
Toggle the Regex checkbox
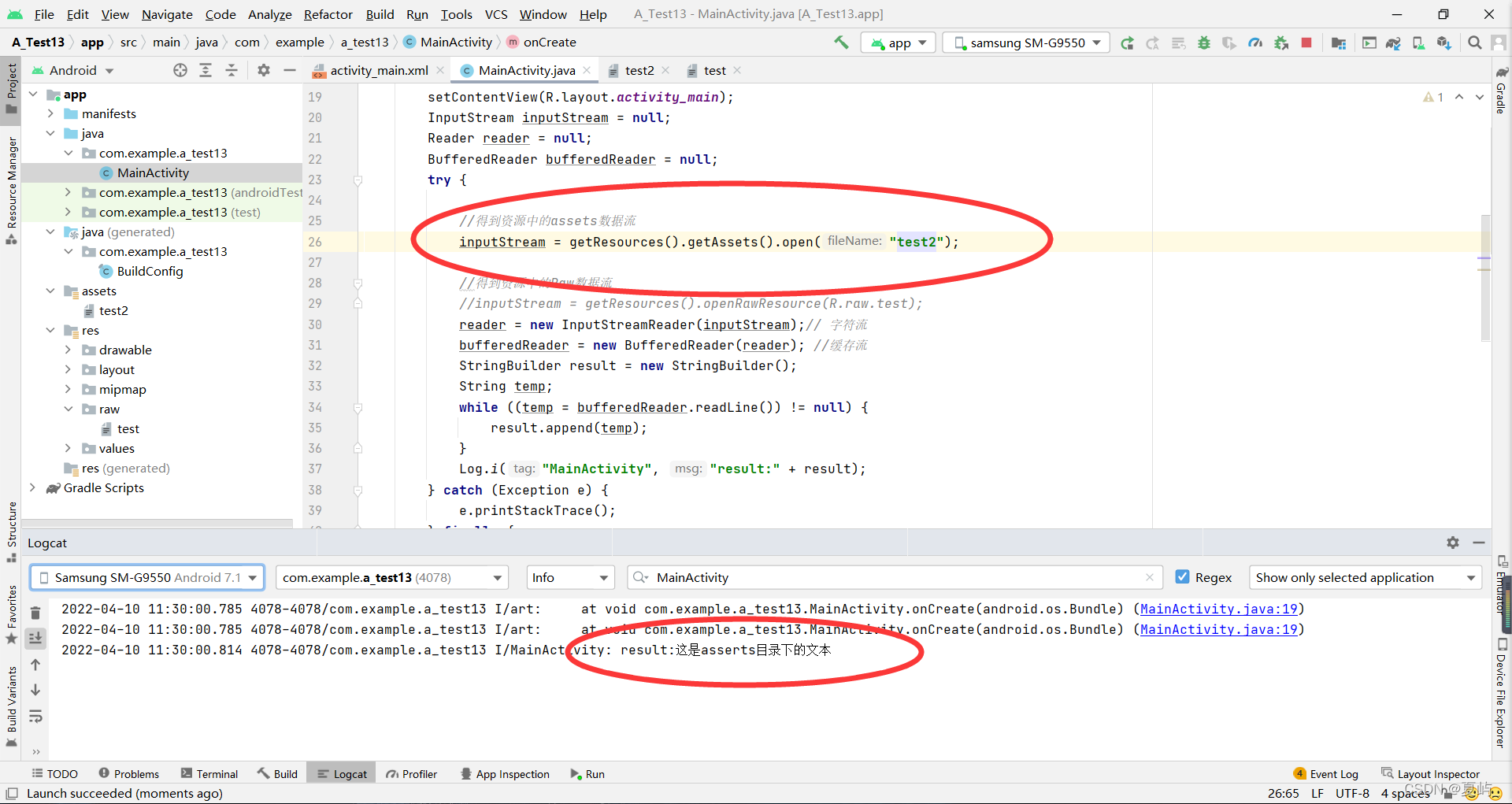(x=1182, y=577)
